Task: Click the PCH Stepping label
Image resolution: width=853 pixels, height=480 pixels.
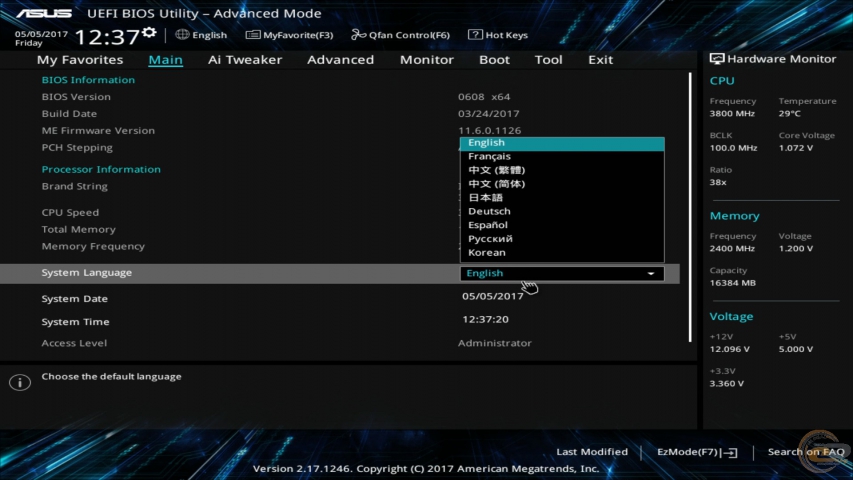Action: pyautogui.click(x=77, y=147)
